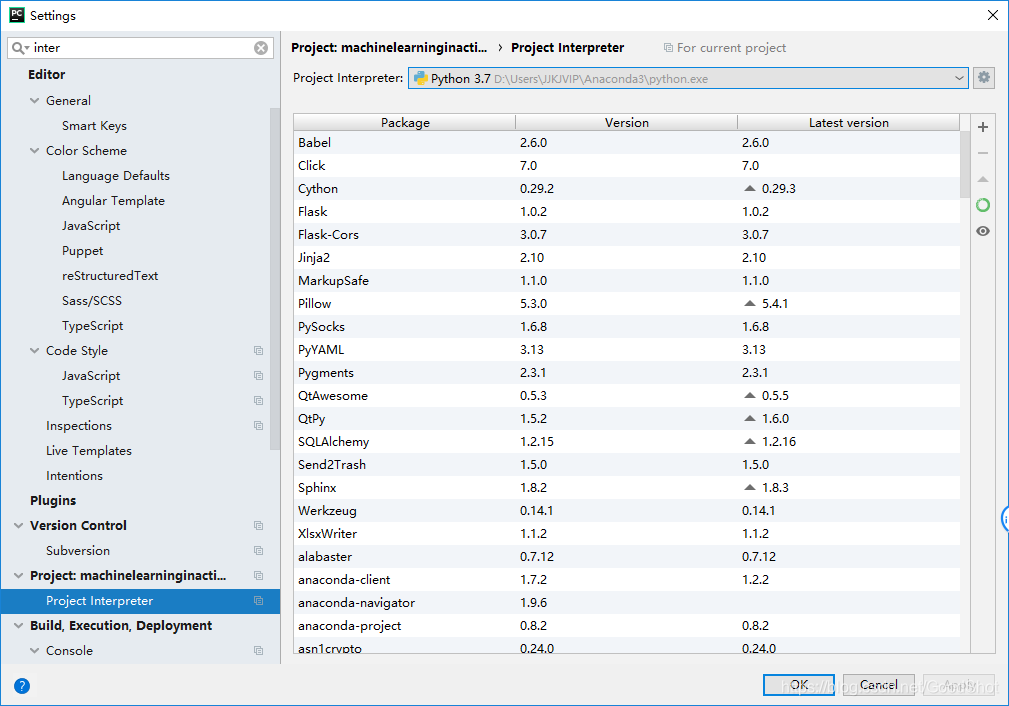Screen dimensions: 1009x706
Task: Add a new package with plus icon
Action: tap(983, 127)
